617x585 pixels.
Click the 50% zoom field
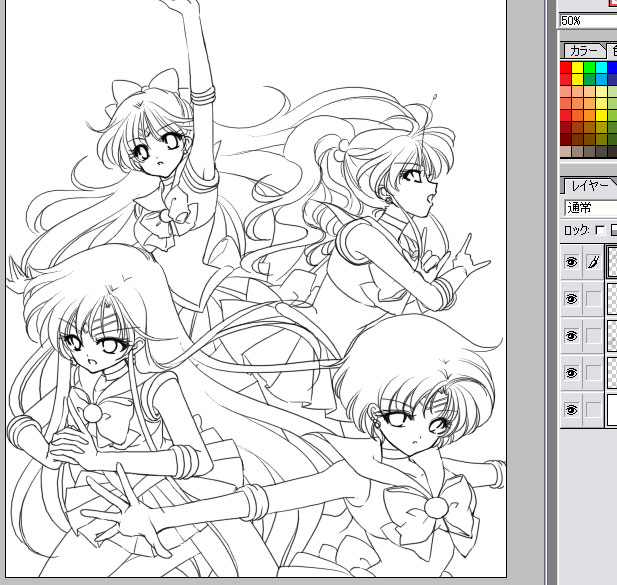[x=588, y=20]
